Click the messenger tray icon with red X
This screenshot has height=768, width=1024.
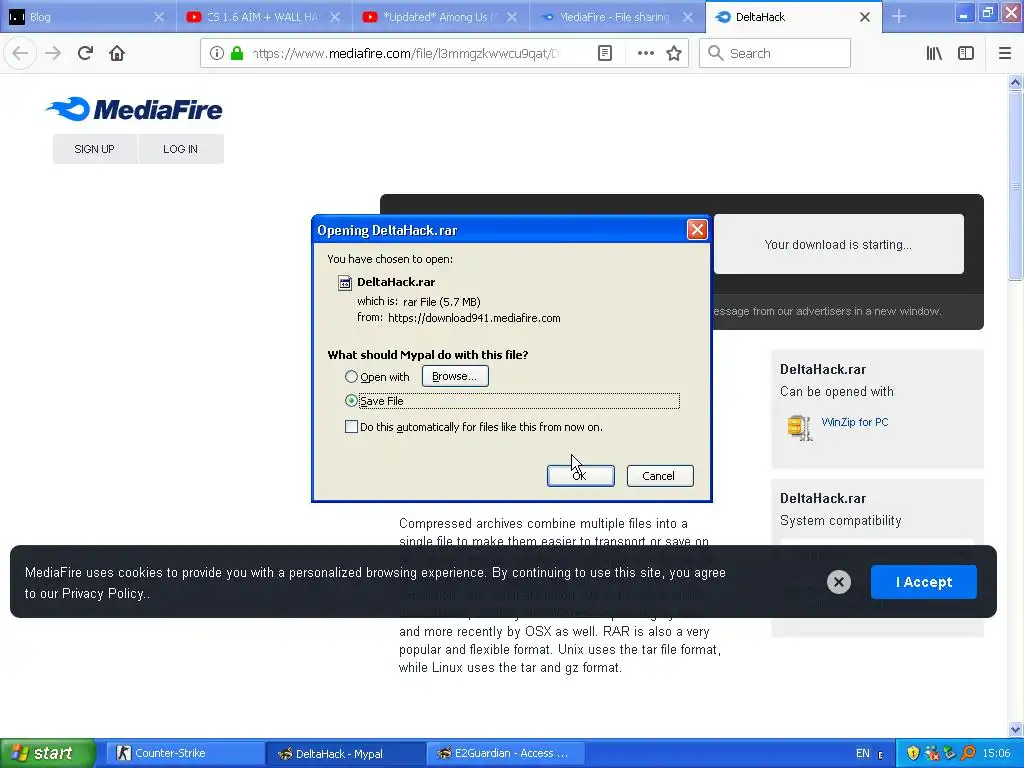point(932,753)
